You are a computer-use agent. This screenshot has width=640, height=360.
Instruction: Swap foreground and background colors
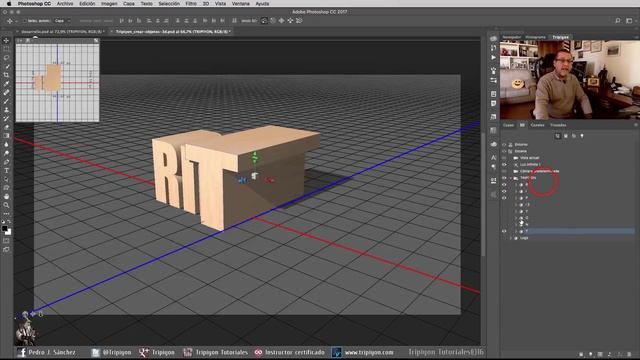[9, 222]
